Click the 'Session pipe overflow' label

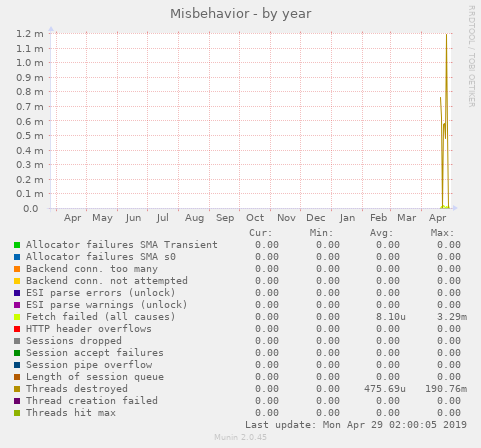[x=89, y=365]
